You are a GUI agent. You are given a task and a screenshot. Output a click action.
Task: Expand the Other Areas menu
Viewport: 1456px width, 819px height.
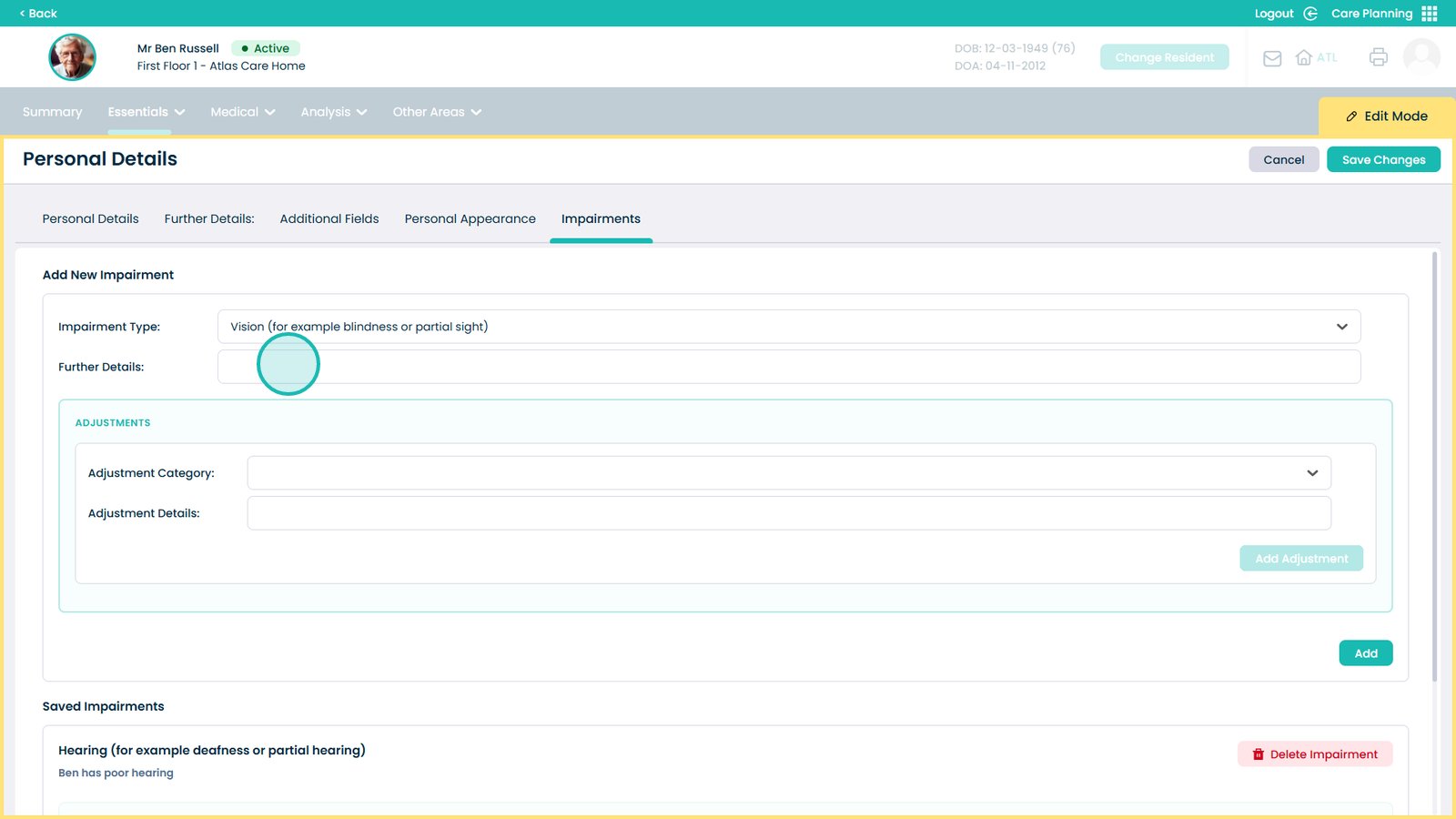click(x=437, y=112)
